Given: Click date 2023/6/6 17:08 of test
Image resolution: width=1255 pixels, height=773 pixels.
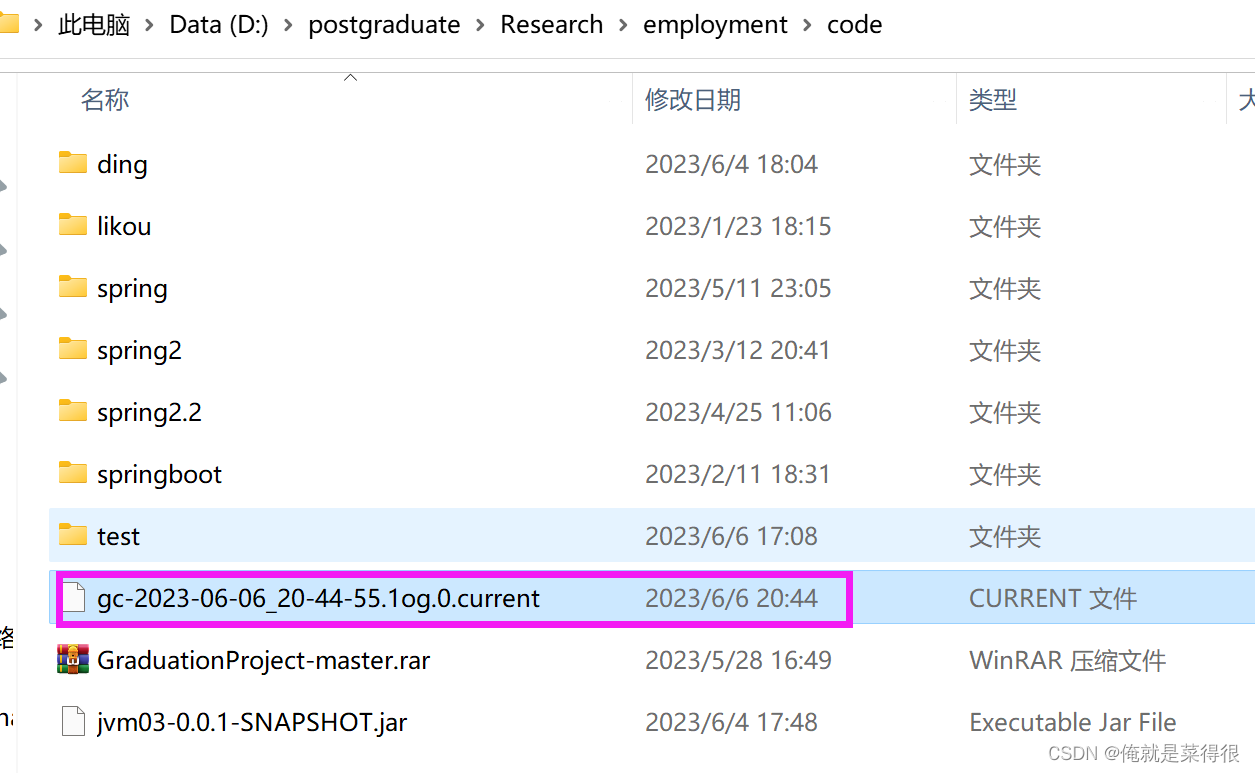Looking at the screenshot, I should point(731,536).
